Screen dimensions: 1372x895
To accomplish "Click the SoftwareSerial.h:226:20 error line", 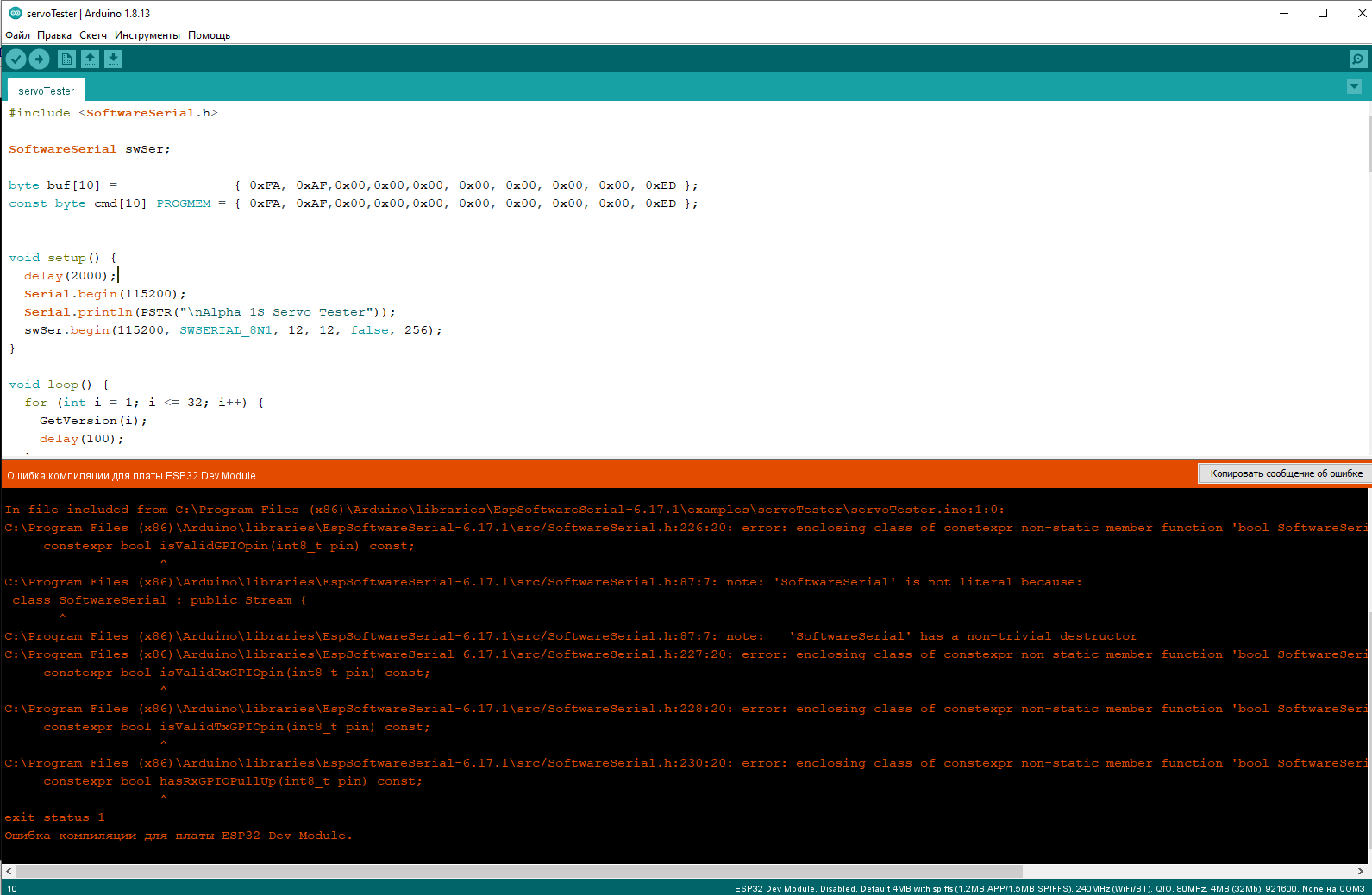I will coord(686,528).
